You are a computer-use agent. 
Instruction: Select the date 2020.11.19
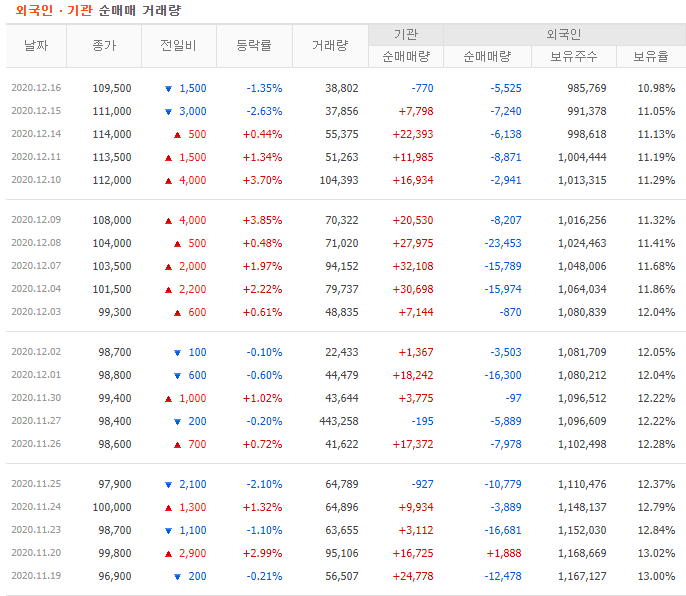tap(36, 576)
